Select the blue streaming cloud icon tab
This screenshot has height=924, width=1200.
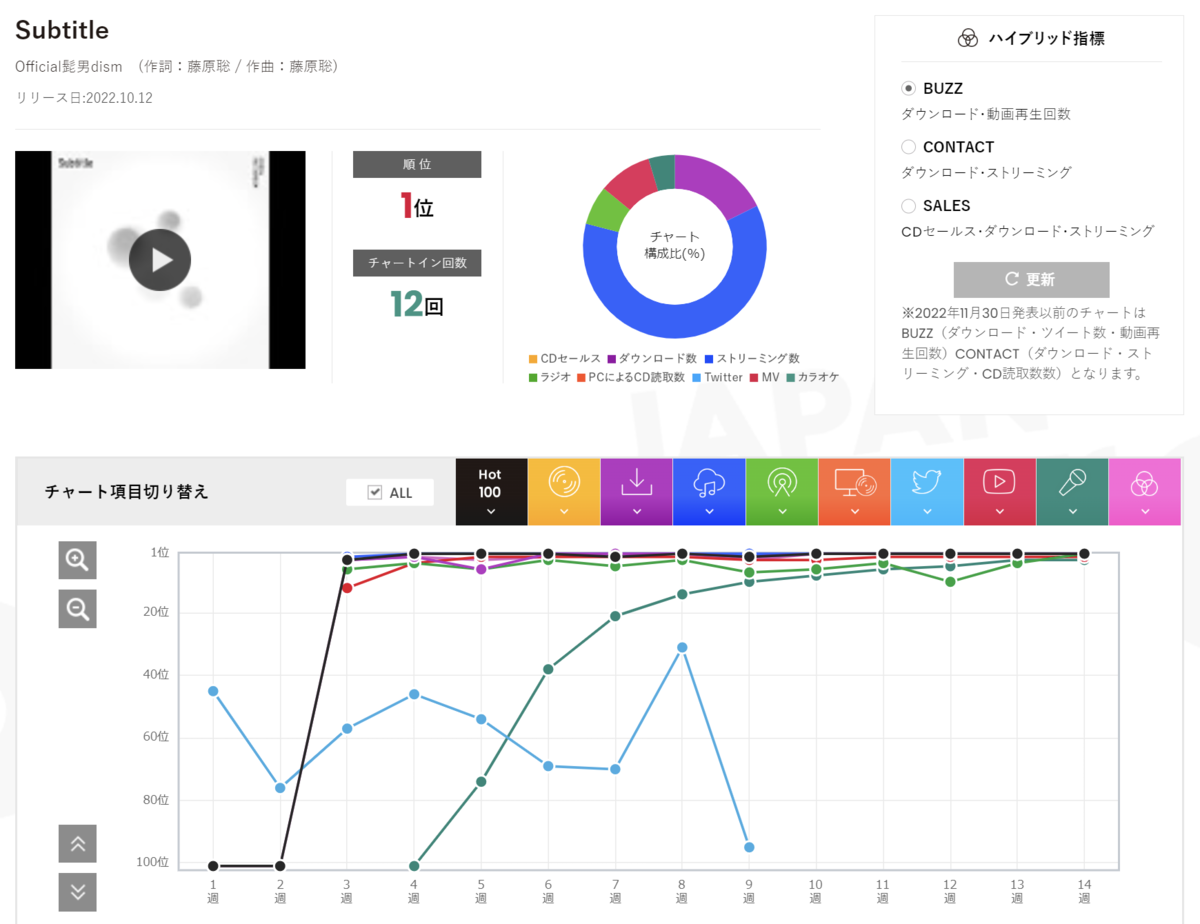tap(709, 492)
